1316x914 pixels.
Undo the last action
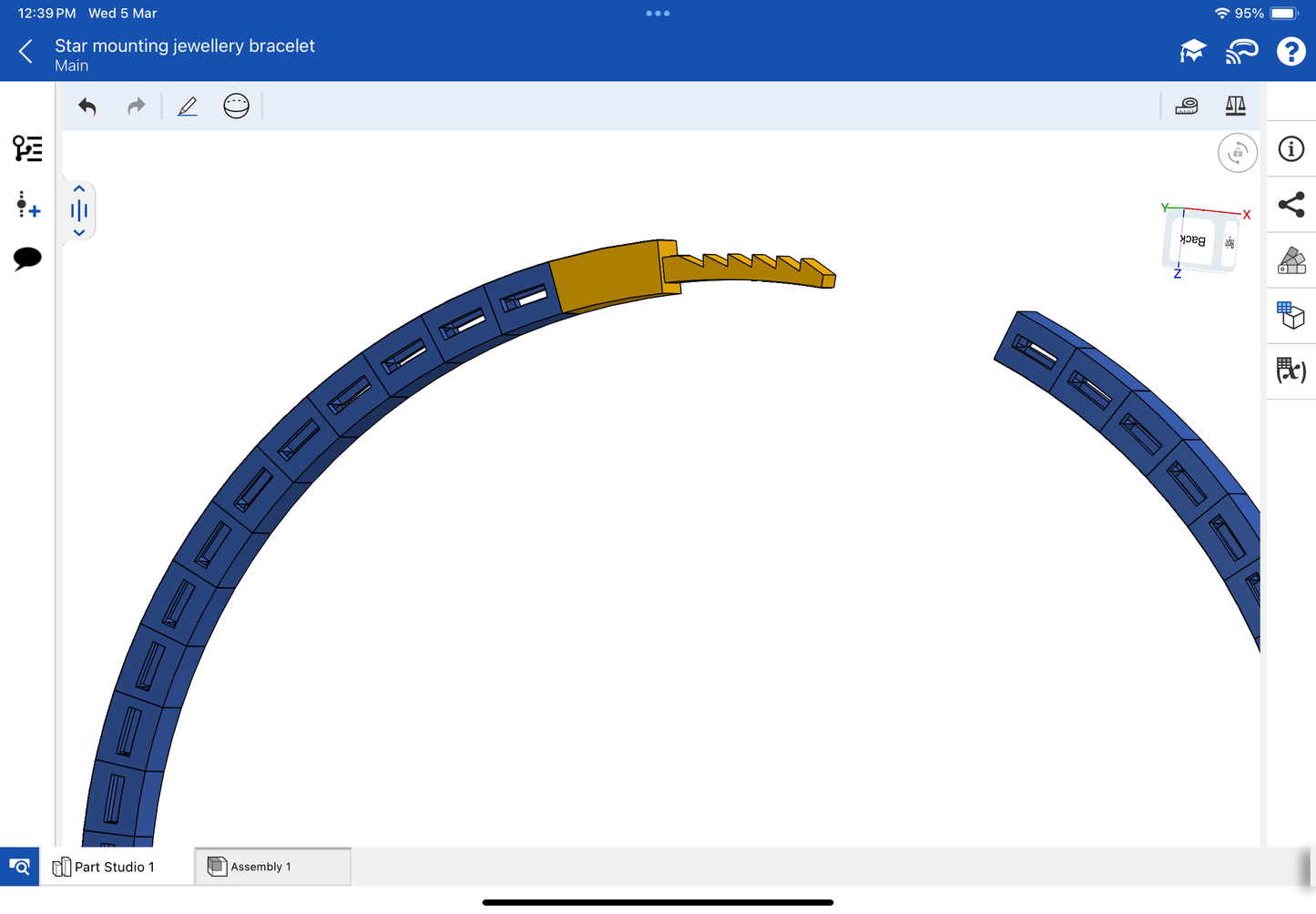(87, 107)
